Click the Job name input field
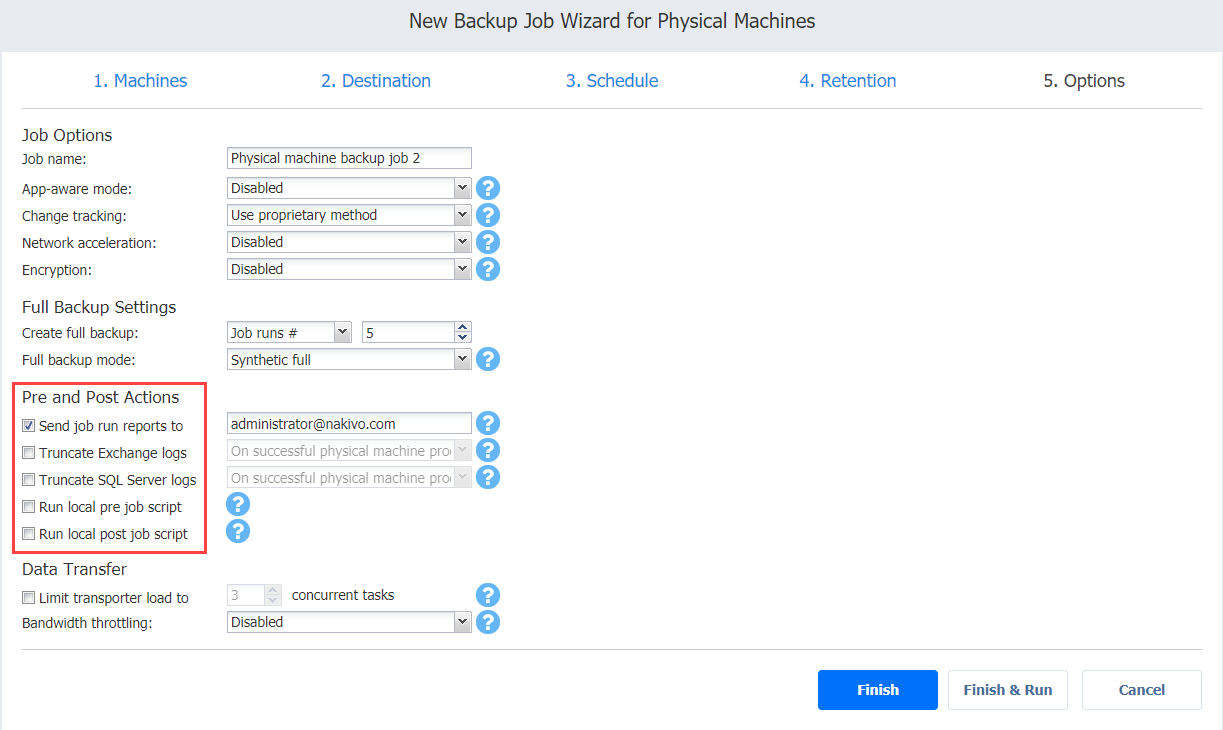This screenshot has height=730, width=1223. tap(349, 158)
